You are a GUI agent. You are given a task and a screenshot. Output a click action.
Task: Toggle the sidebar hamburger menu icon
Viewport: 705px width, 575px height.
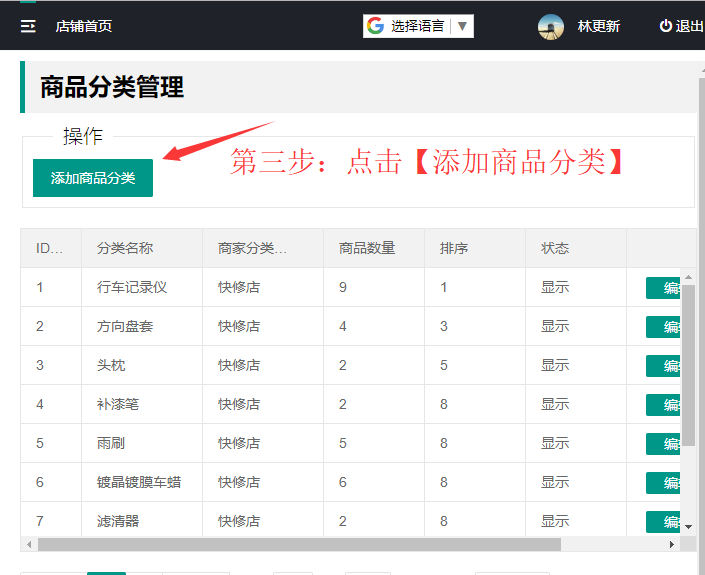(x=28, y=26)
